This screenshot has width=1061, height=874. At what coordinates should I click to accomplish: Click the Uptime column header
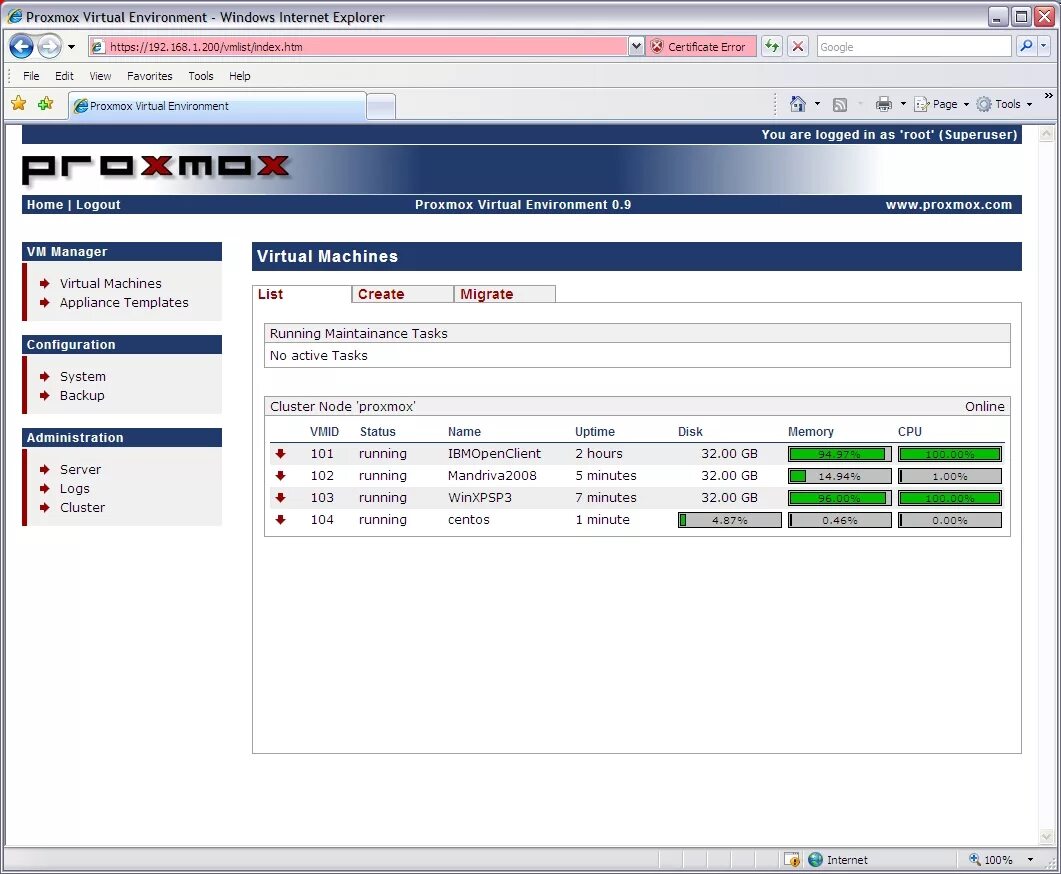click(595, 432)
